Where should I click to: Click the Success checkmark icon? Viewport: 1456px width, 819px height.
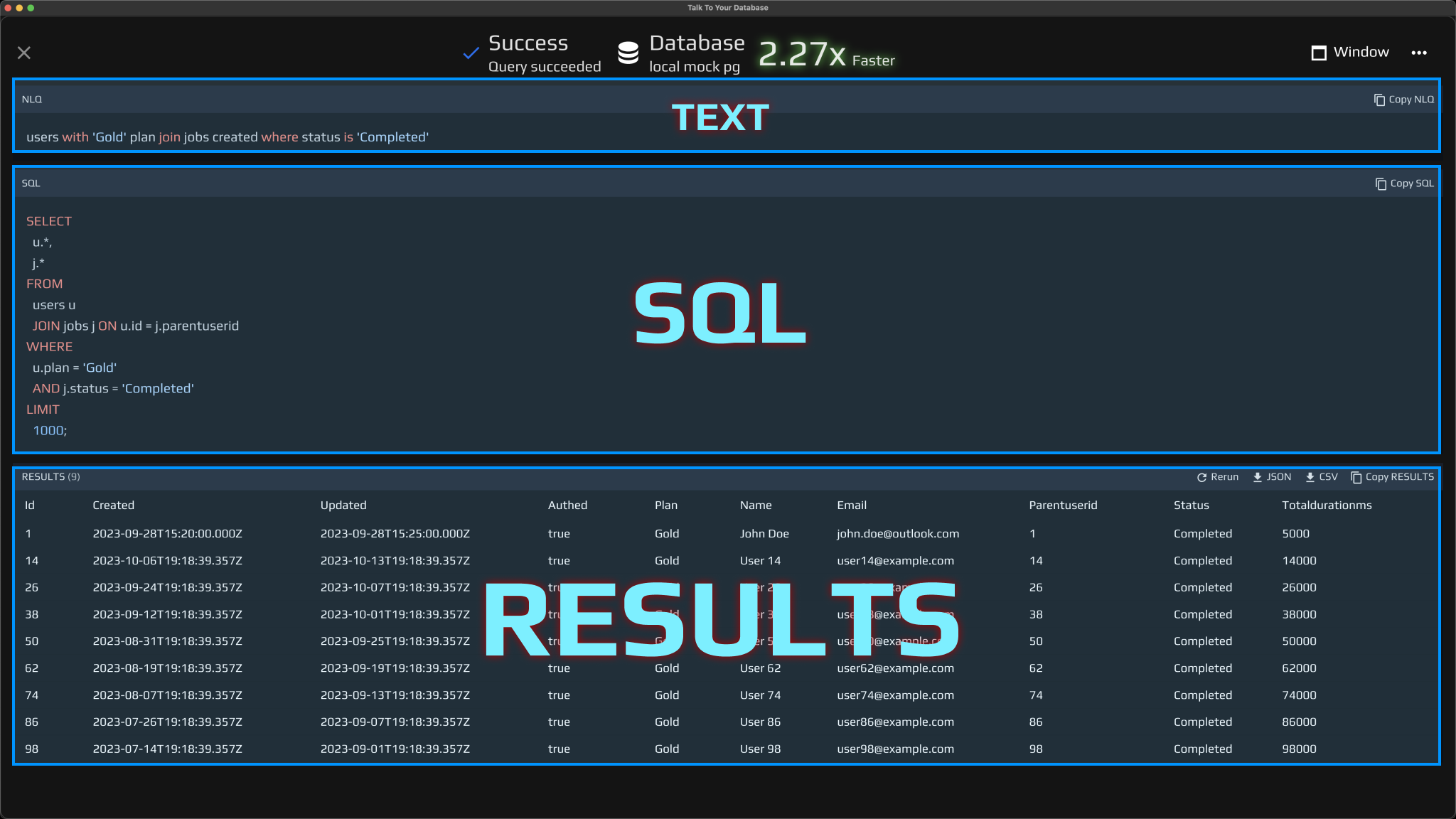pos(471,53)
